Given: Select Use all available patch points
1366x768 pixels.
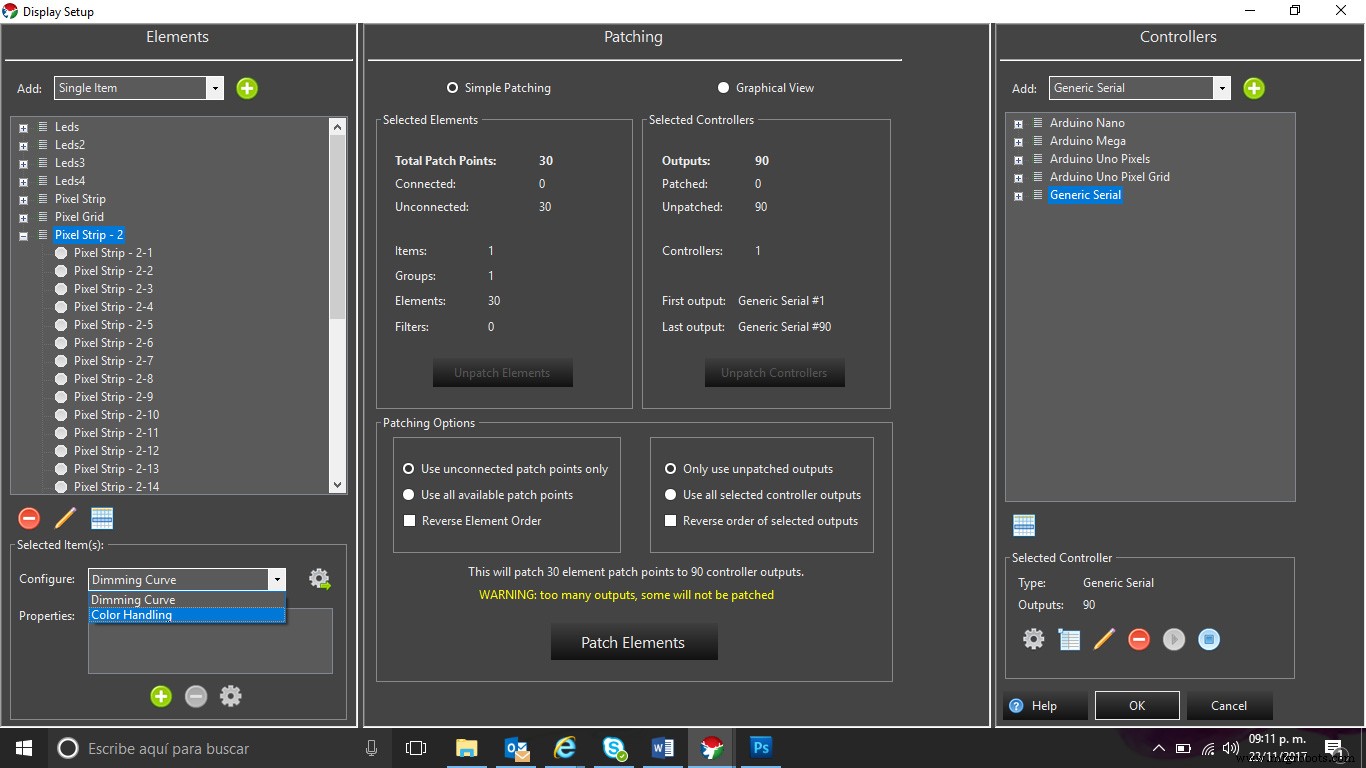Looking at the screenshot, I should [409, 494].
